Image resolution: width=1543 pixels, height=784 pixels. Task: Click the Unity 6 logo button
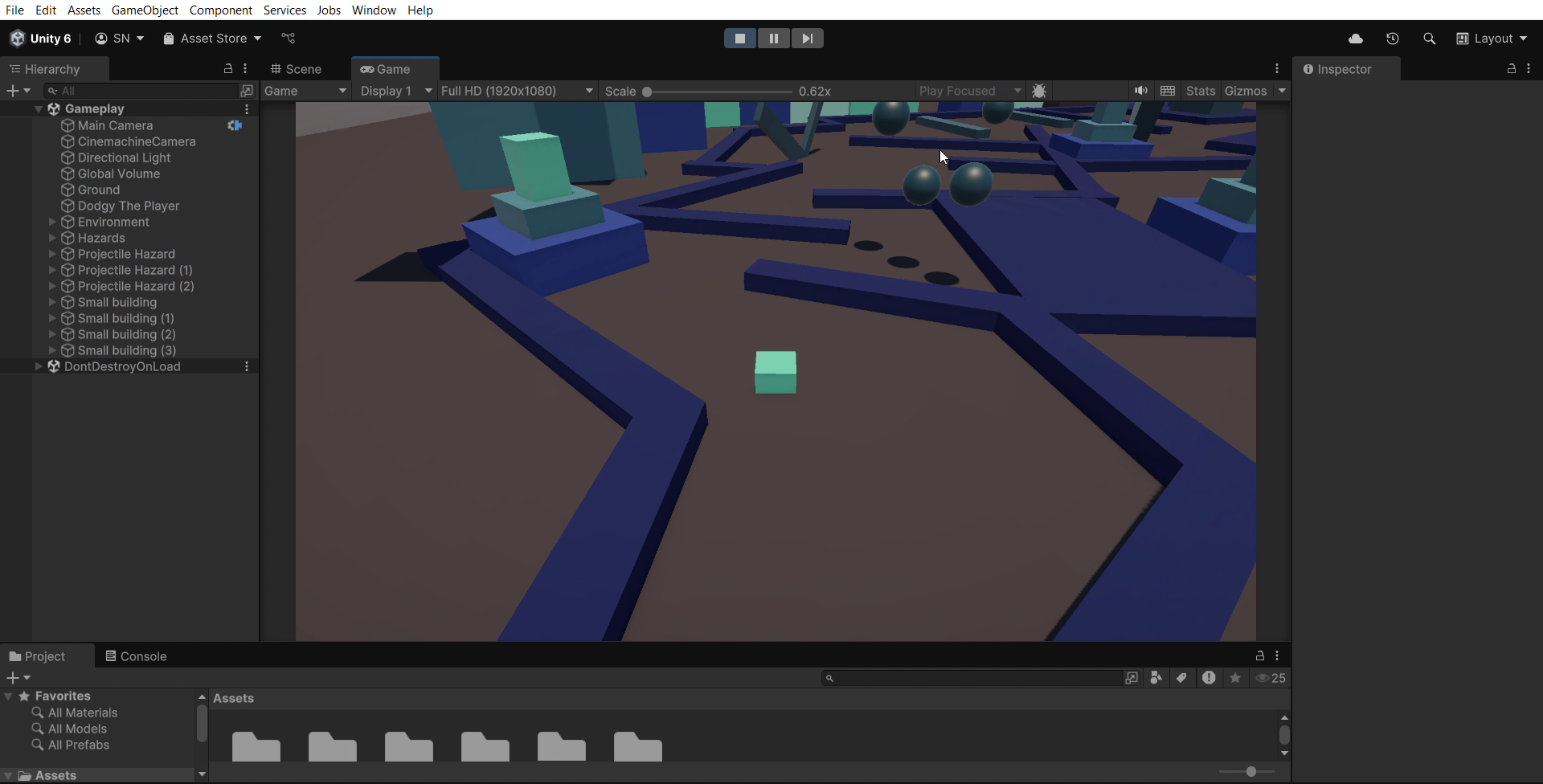click(x=41, y=39)
